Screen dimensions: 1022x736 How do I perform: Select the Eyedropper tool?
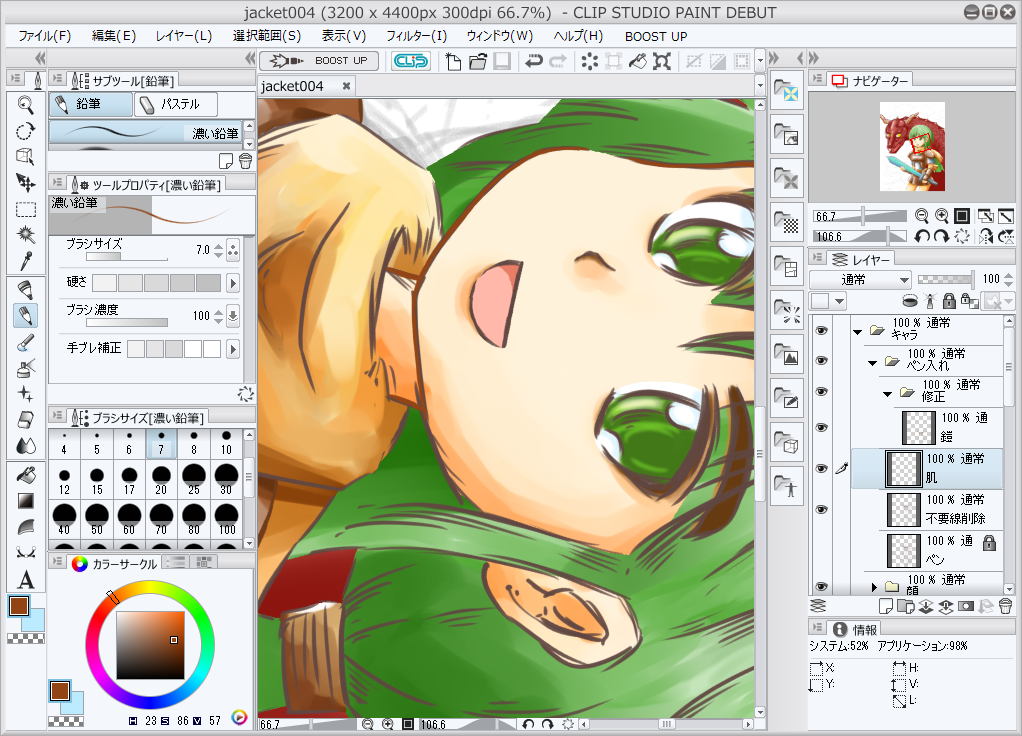[25, 261]
